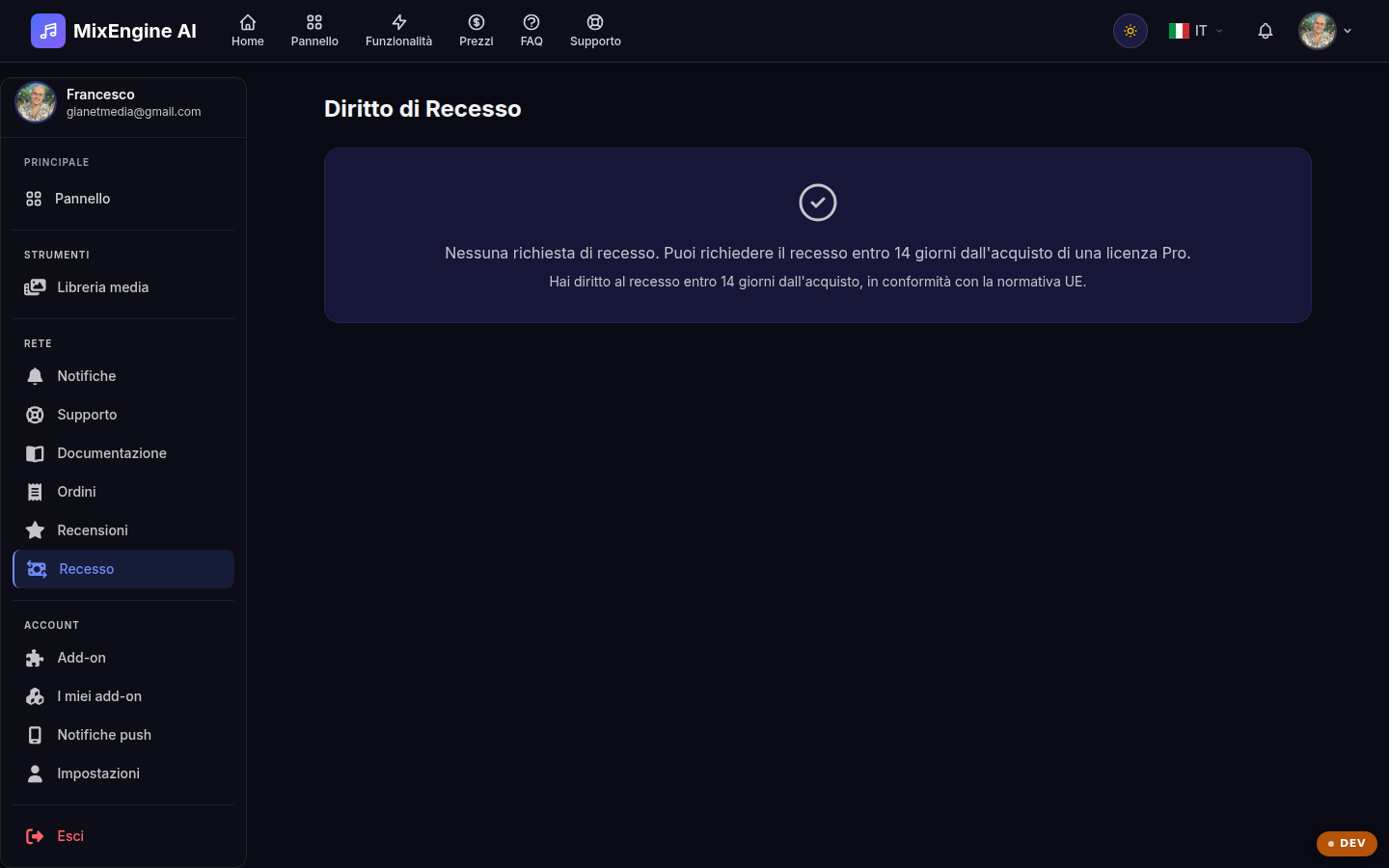Screen dimensions: 1389x868
Task: Click the Francesco username in sidebar
Action: 100,95
